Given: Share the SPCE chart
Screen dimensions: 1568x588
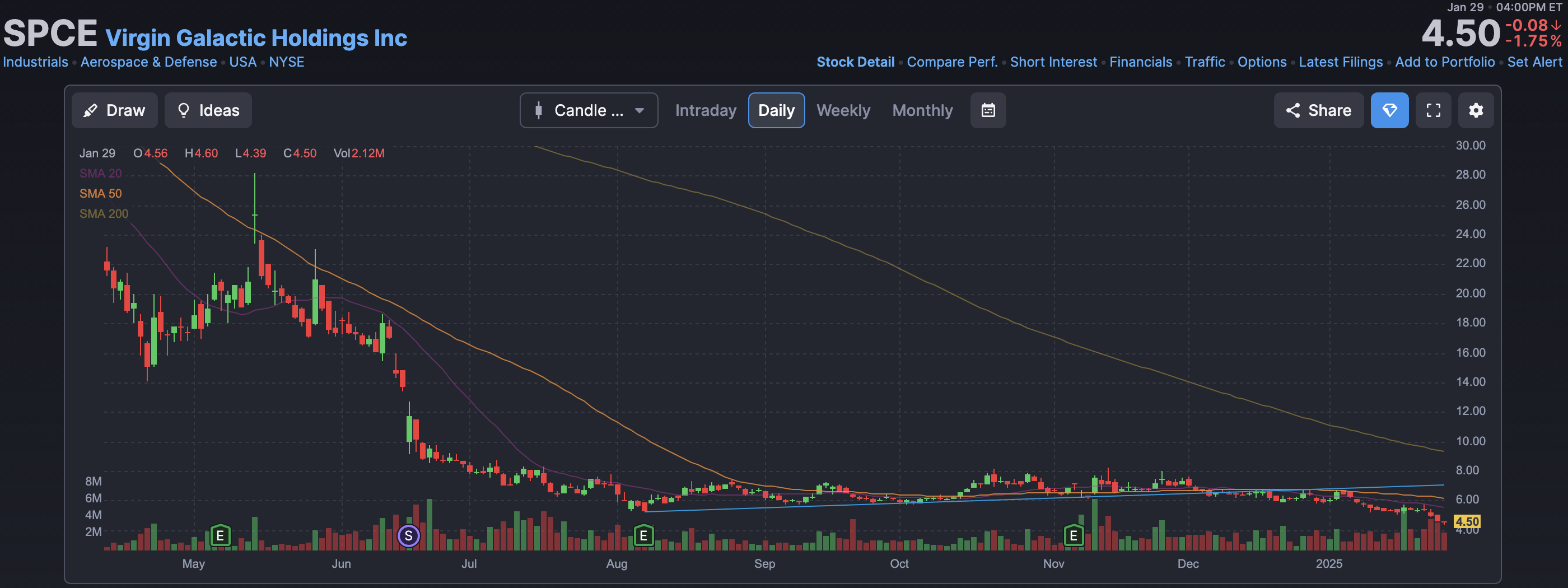Looking at the screenshot, I should [1318, 110].
